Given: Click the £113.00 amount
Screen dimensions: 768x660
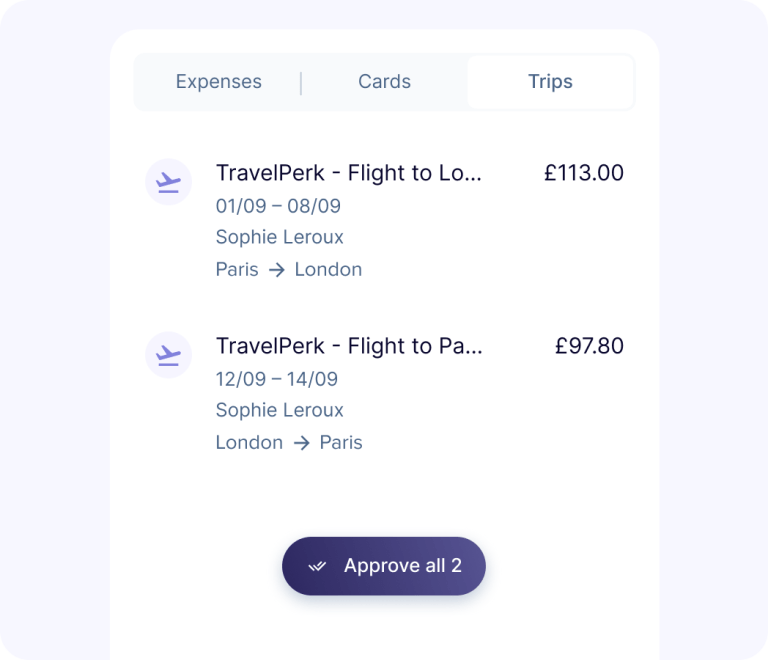Looking at the screenshot, I should tap(583, 173).
